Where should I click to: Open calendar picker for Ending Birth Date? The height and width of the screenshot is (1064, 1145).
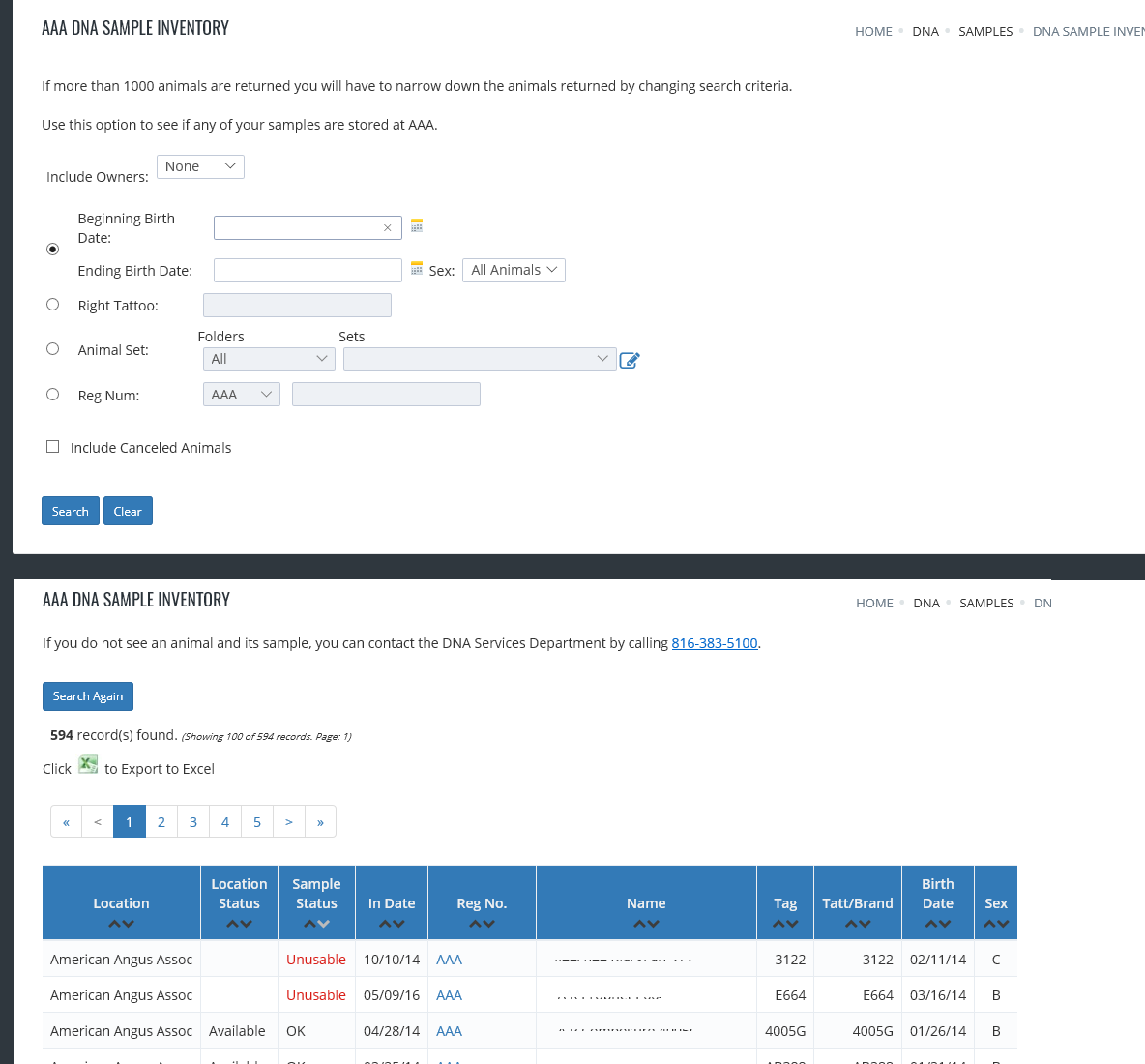(416, 269)
